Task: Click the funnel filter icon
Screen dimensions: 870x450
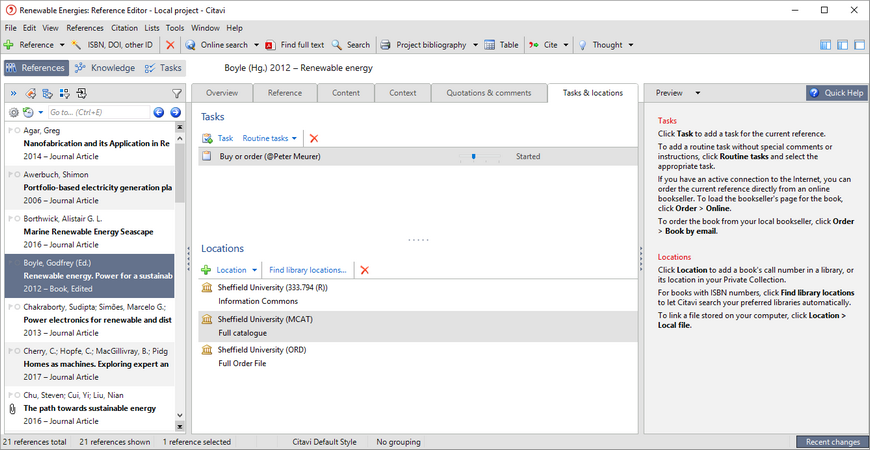Action: (x=176, y=93)
